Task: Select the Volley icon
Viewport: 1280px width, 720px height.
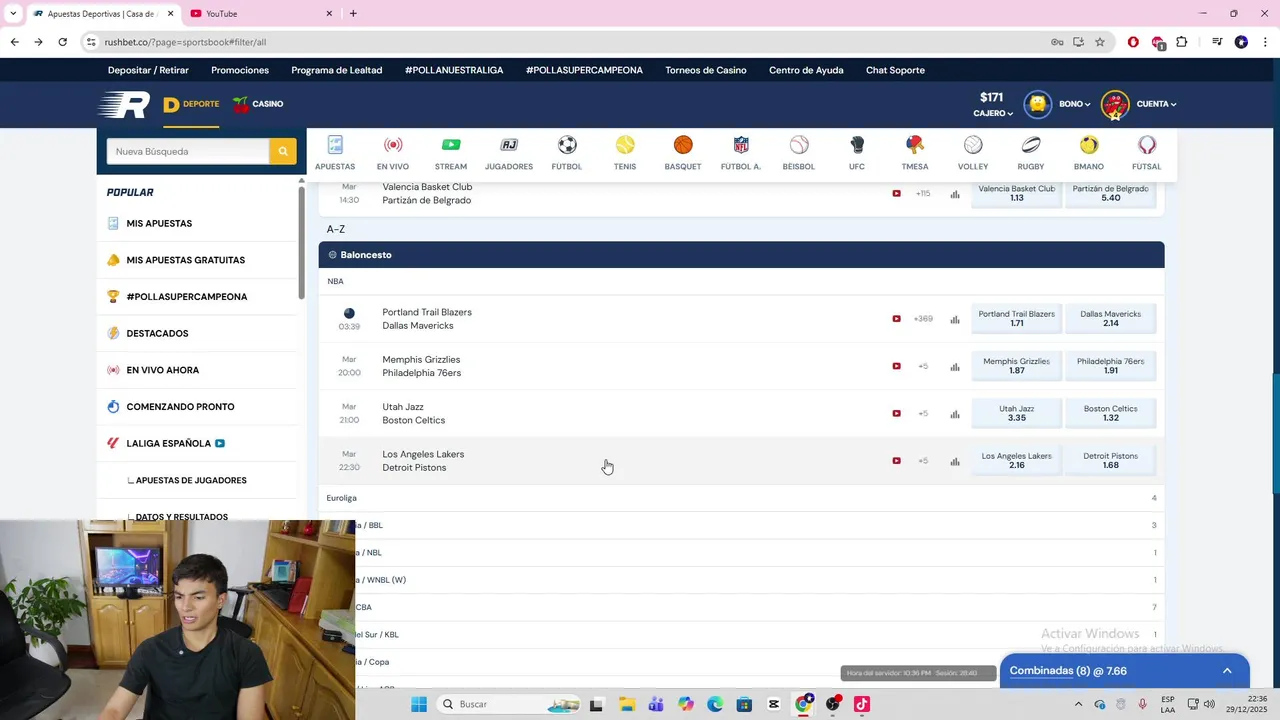Action: [x=973, y=146]
